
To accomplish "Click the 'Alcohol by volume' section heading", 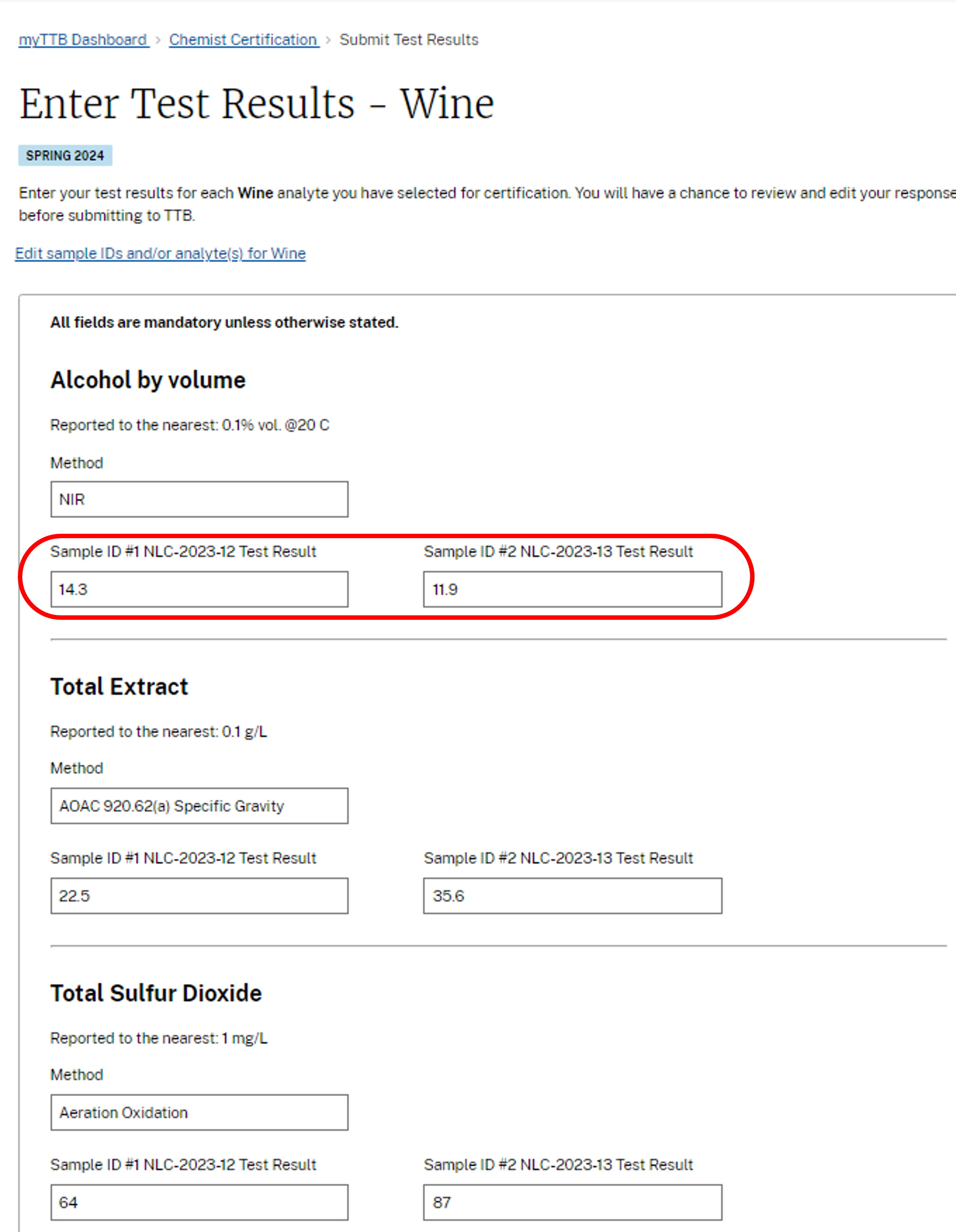I will 148,381.
